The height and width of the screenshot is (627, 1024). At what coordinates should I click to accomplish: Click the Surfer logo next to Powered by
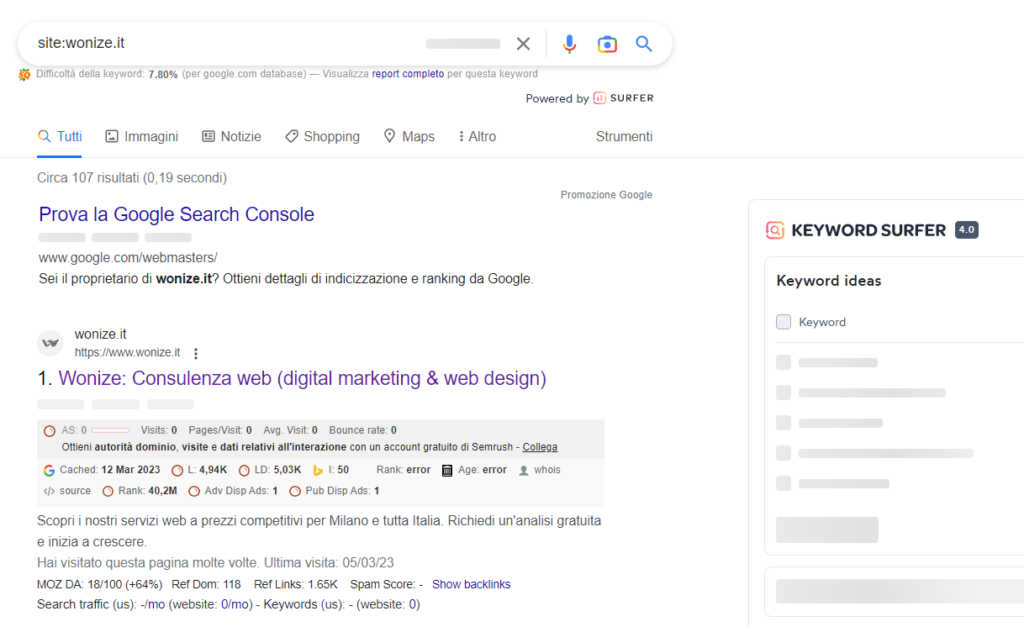pos(624,98)
